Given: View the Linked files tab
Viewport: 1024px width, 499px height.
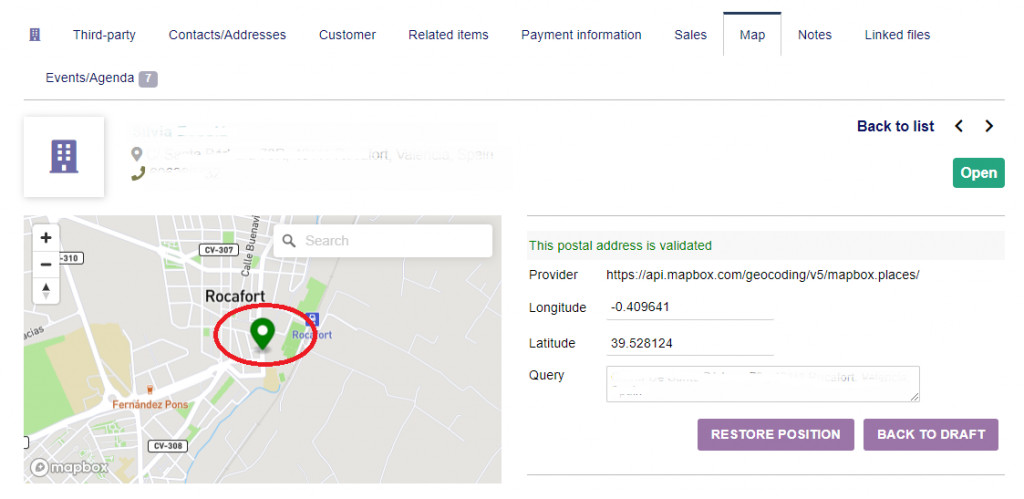Looking at the screenshot, I should (897, 35).
